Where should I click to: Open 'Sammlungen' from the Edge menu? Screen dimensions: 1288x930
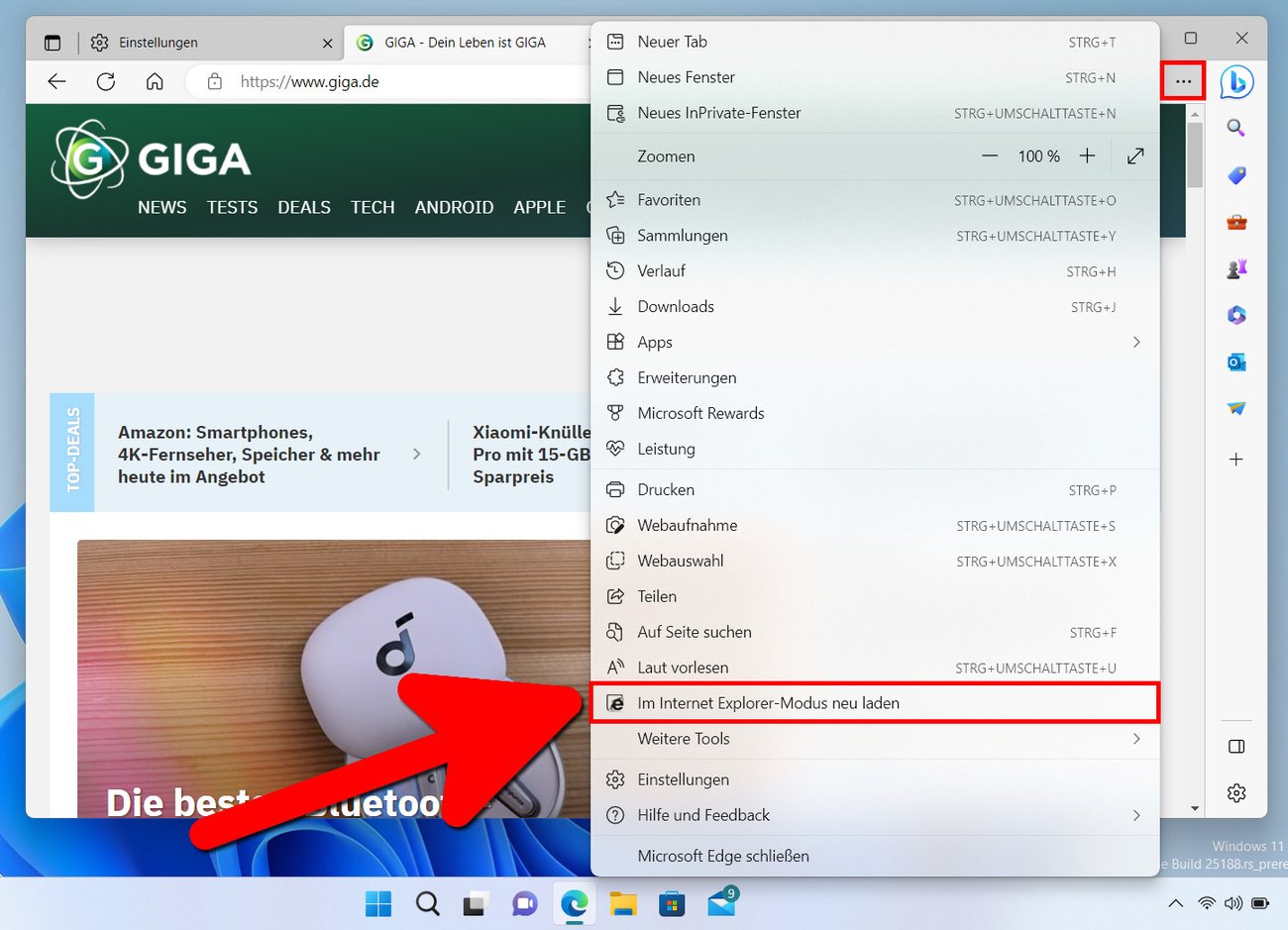[x=684, y=236]
